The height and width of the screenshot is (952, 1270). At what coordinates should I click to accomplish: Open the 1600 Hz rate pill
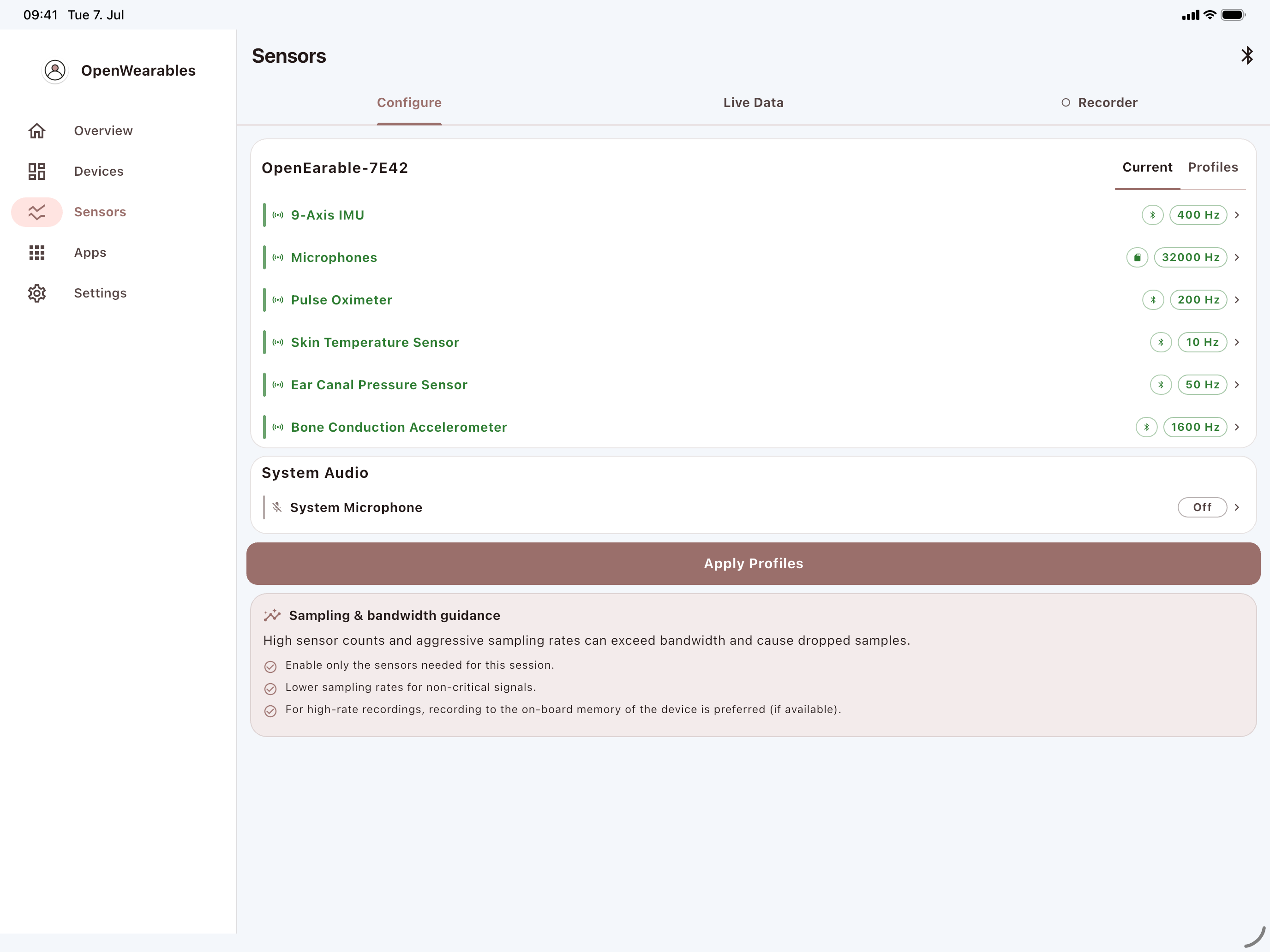(1195, 428)
